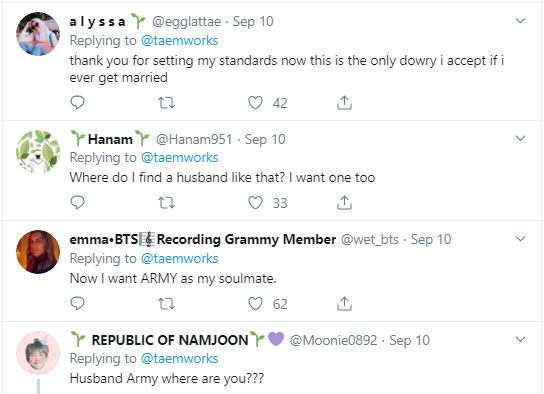Expand options on REPUBLIC OF NAMJOON tweet
The height and width of the screenshot is (394, 544).
click(520, 339)
